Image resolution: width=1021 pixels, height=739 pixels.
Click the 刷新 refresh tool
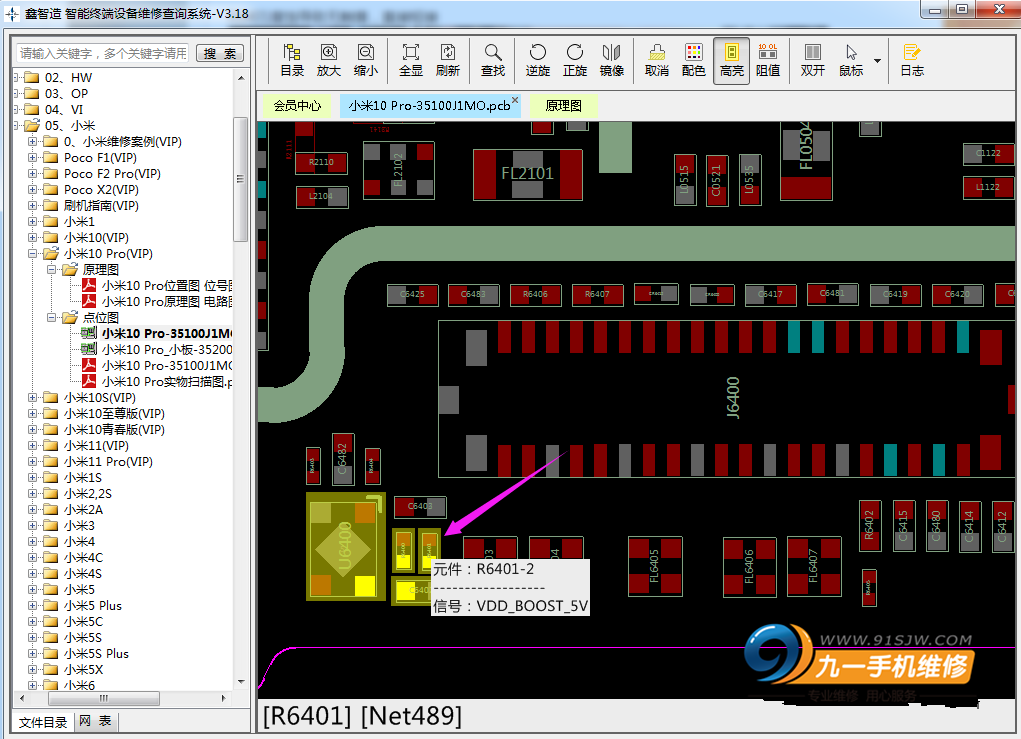[448, 61]
